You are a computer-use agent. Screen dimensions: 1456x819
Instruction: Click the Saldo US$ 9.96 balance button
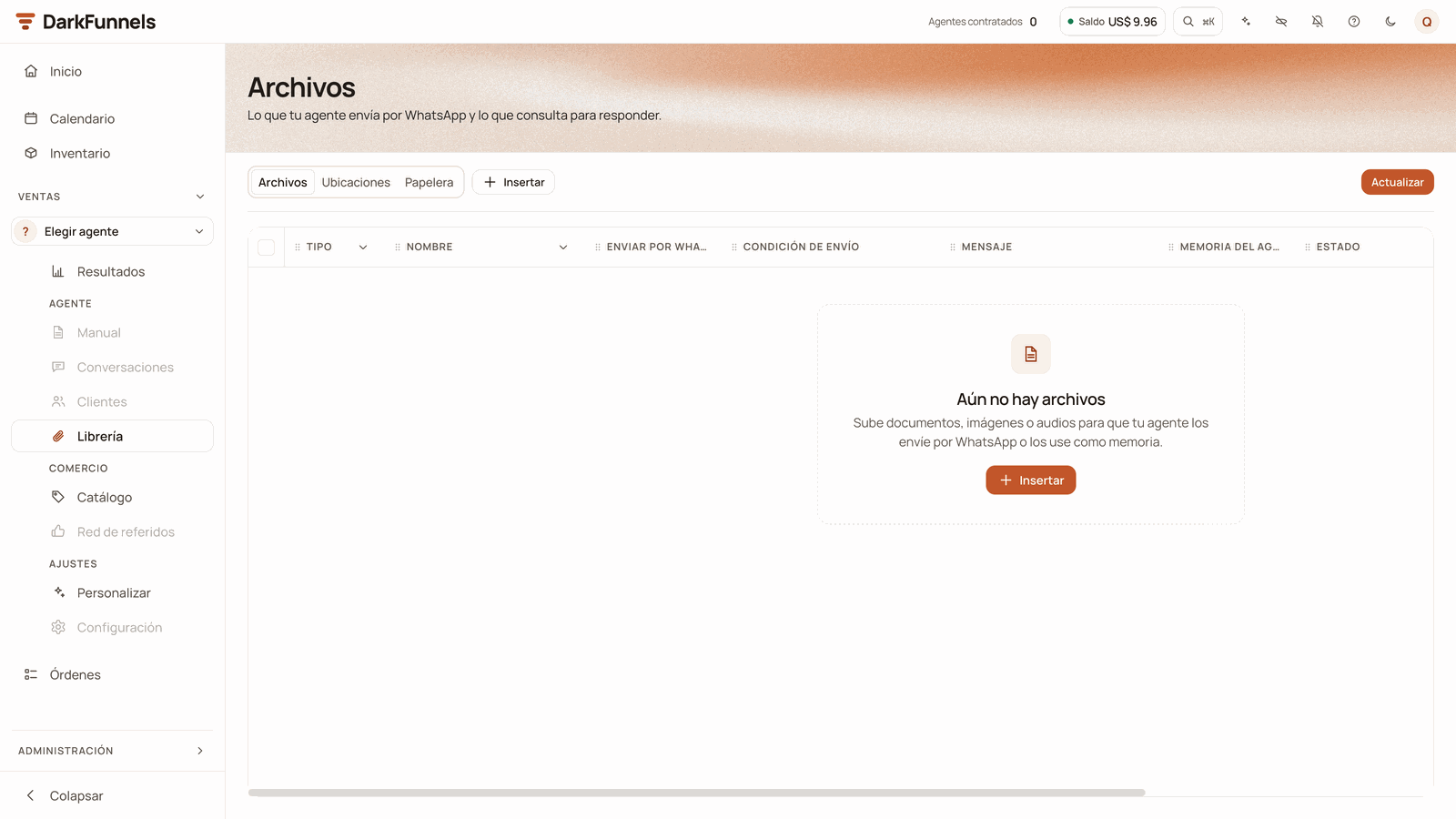(x=1112, y=22)
